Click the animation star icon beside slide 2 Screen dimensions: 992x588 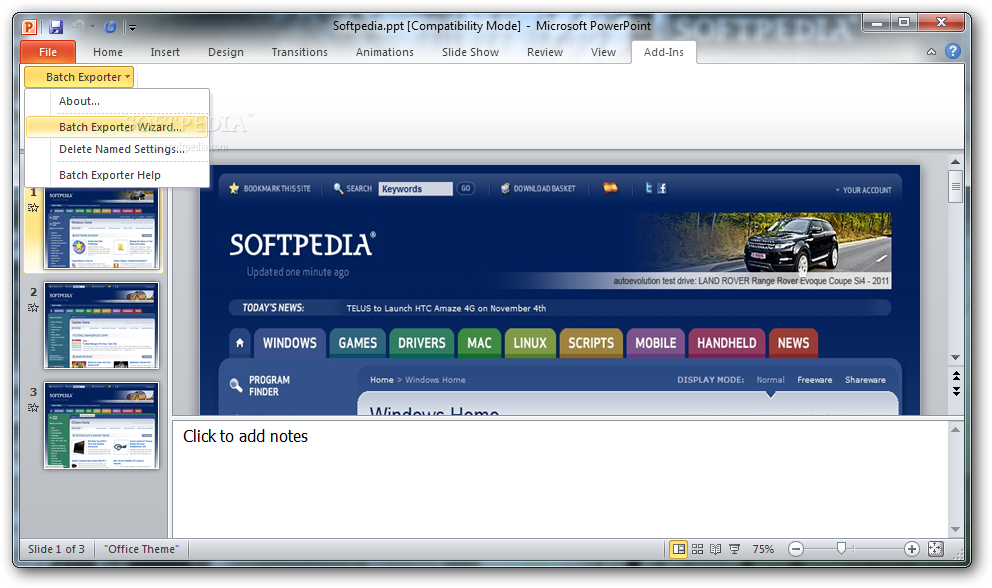tap(34, 308)
